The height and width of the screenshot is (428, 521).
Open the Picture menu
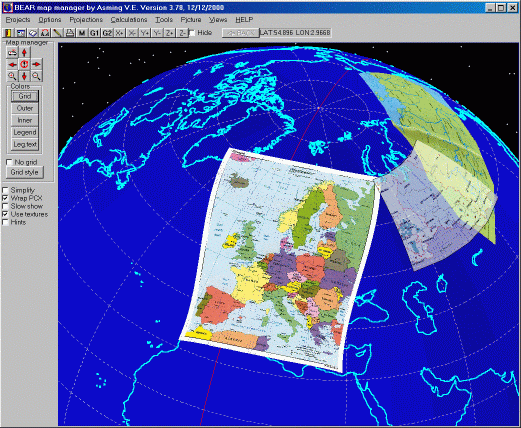tap(191, 20)
